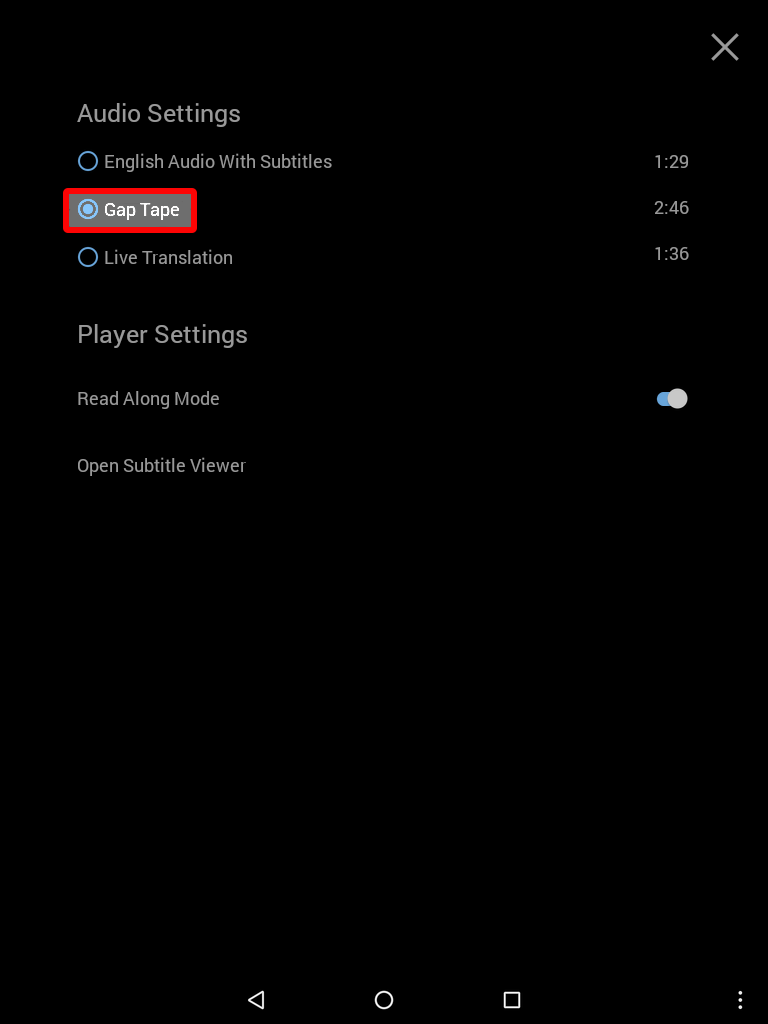The height and width of the screenshot is (1024, 768).
Task: Tap the Player Settings heading
Action: click(x=162, y=334)
